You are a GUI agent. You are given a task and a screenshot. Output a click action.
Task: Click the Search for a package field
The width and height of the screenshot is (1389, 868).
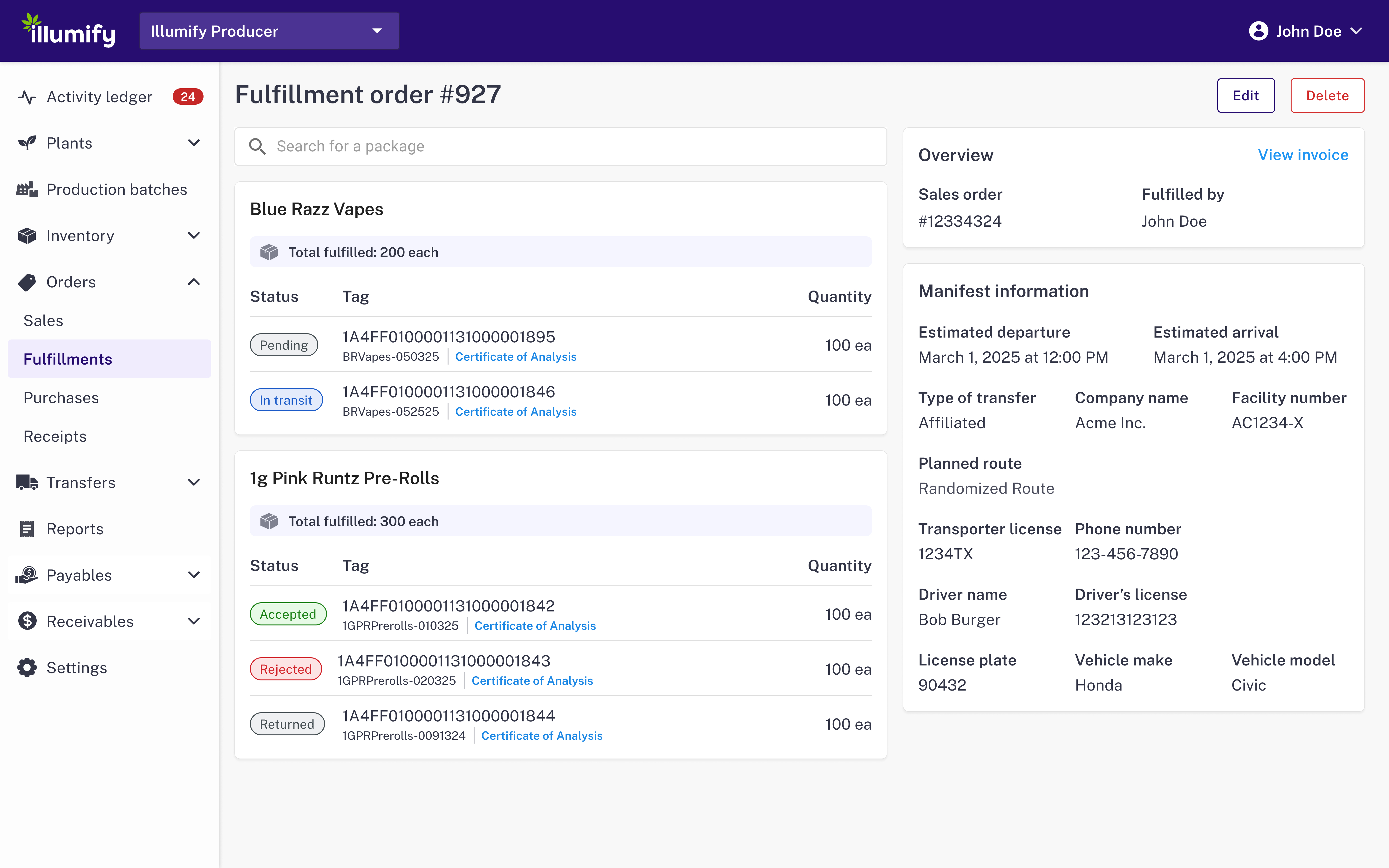pyautogui.click(x=561, y=146)
